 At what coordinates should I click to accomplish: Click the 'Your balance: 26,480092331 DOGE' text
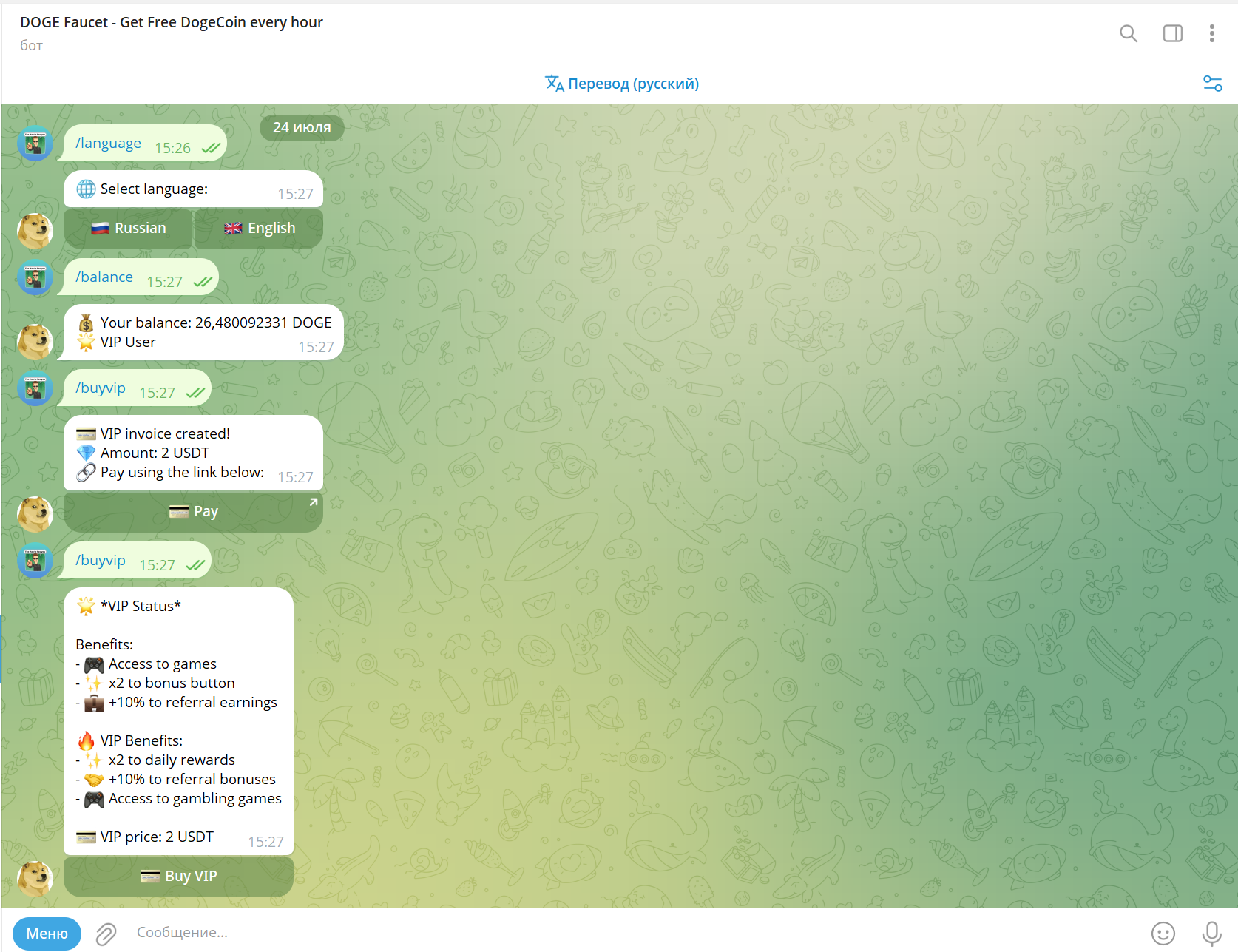(x=216, y=323)
